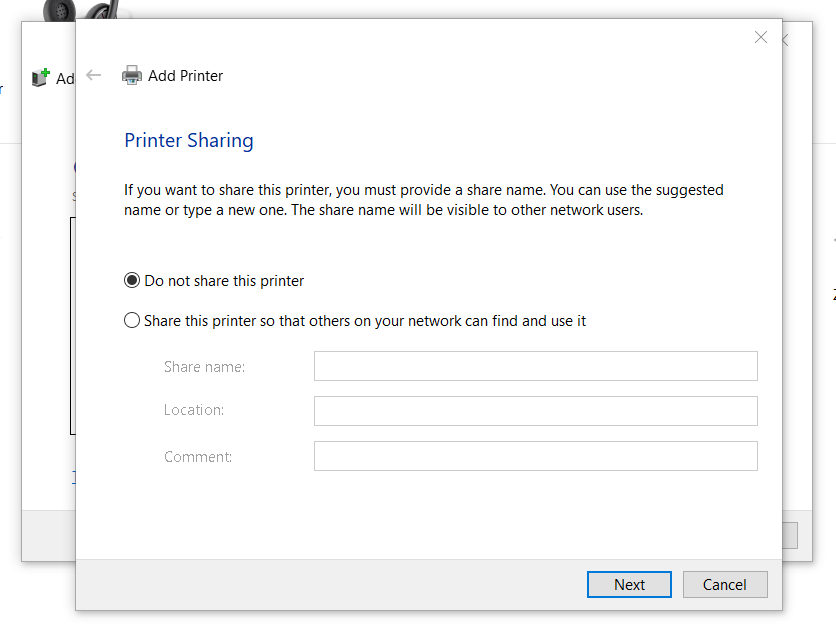
Task: Click into the Share name text field
Action: (535, 366)
